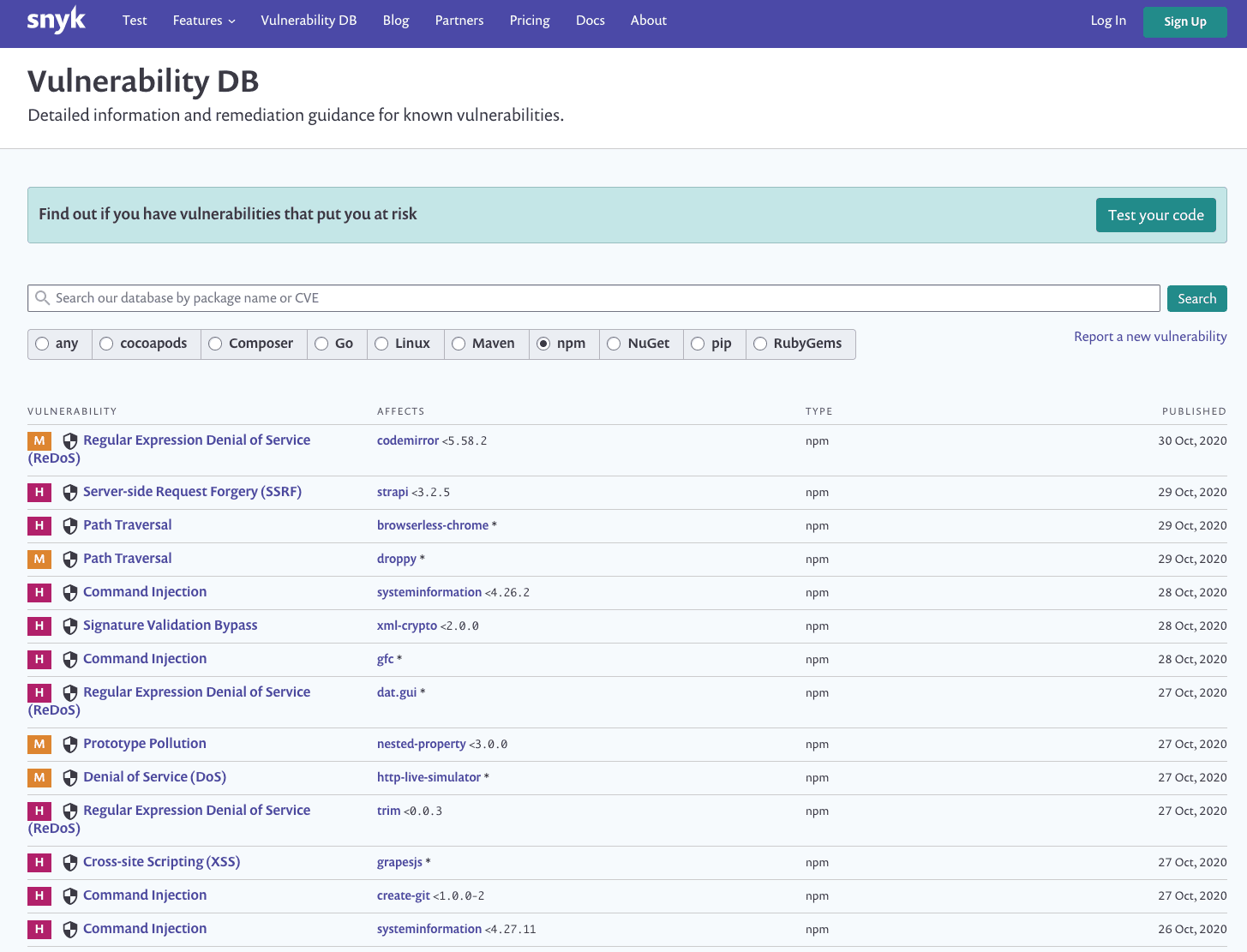Image resolution: width=1247 pixels, height=952 pixels.
Task: Open Report a new vulnerability link
Action: [1150, 337]
